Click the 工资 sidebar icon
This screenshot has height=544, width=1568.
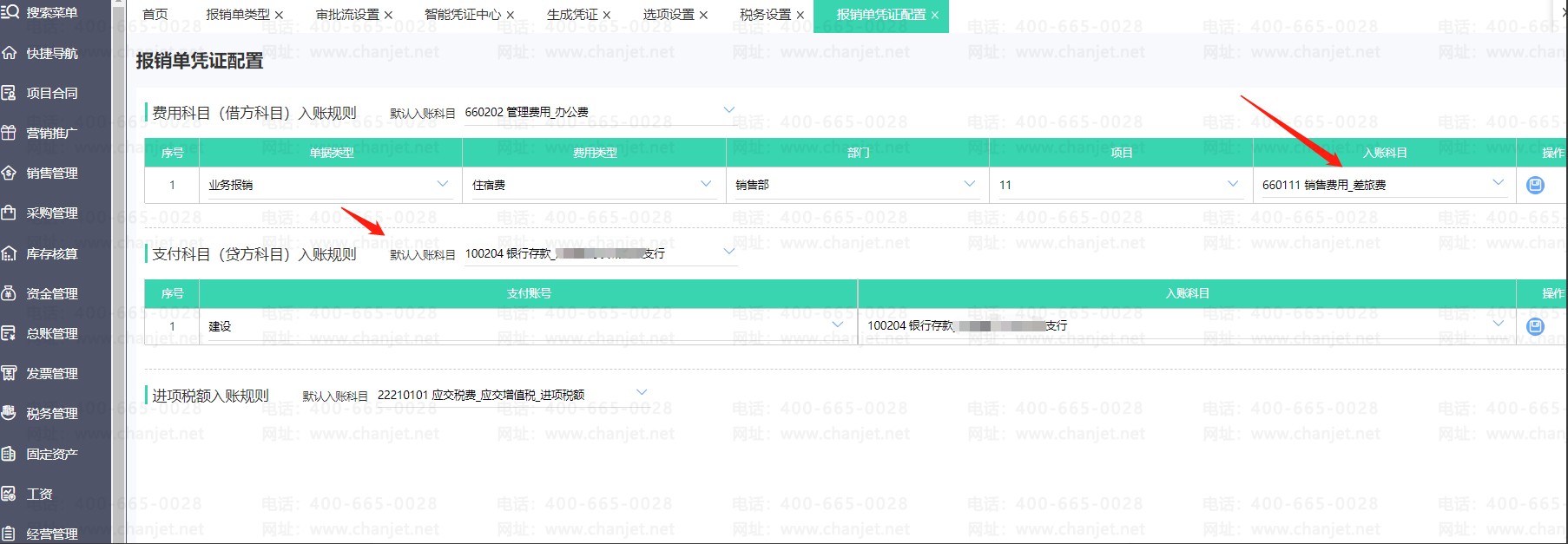click(x=10, y=494)
